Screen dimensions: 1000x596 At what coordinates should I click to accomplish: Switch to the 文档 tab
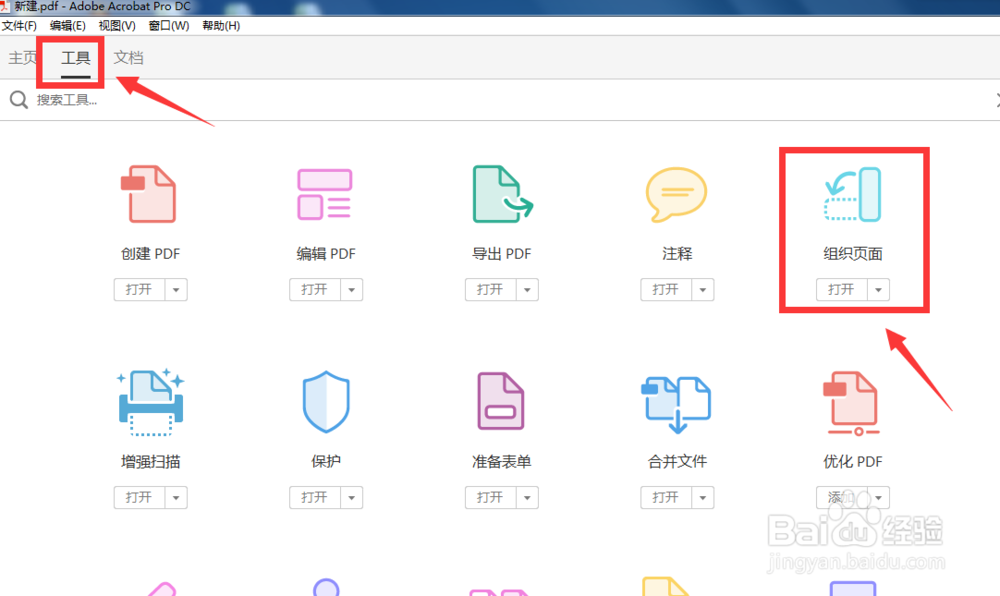[x=128, y=58]
